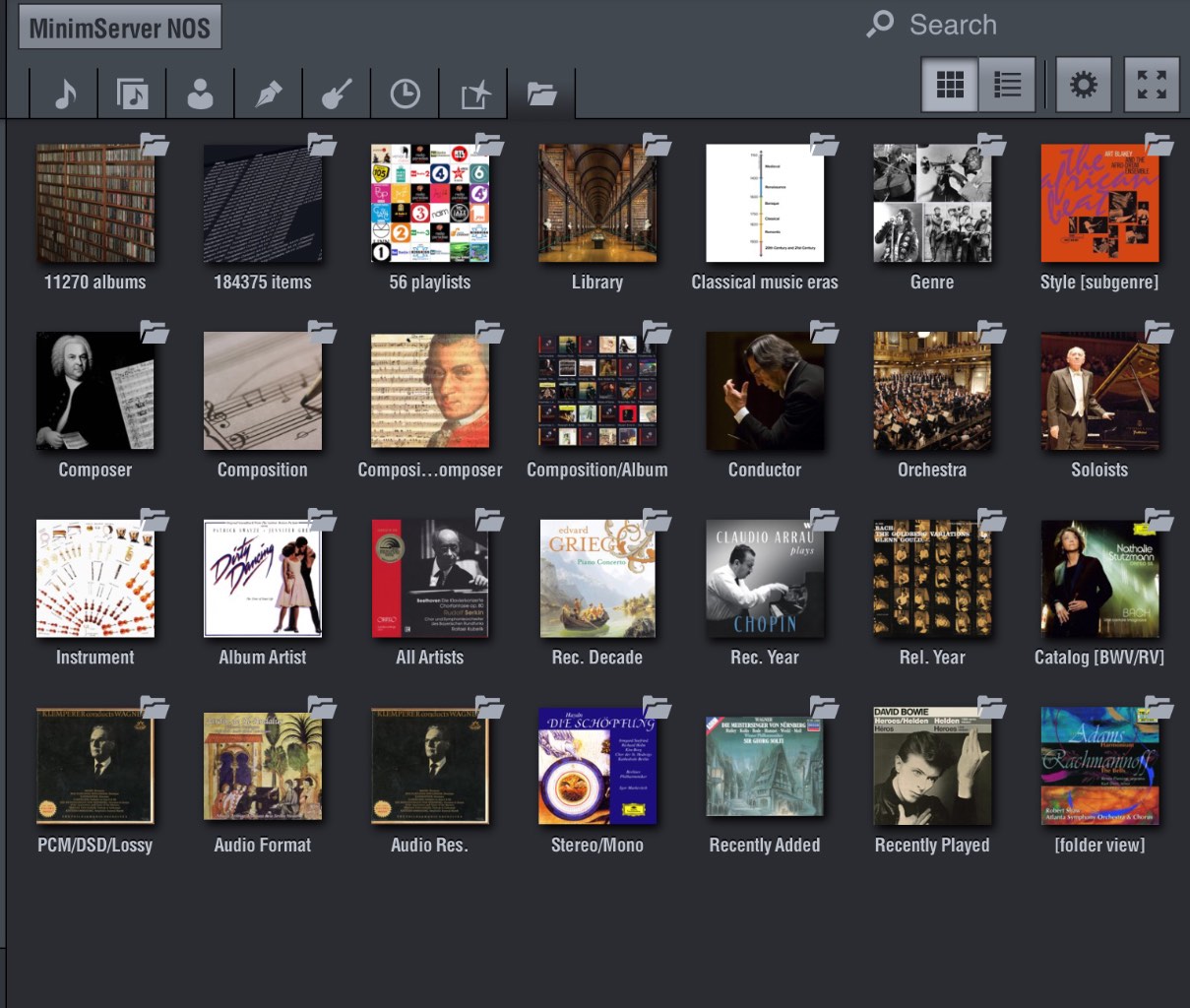The width and height of the screenshot is (1190, 1008).
Task: Toggle fullscreen mode
Action: (x=1152, y=85)
